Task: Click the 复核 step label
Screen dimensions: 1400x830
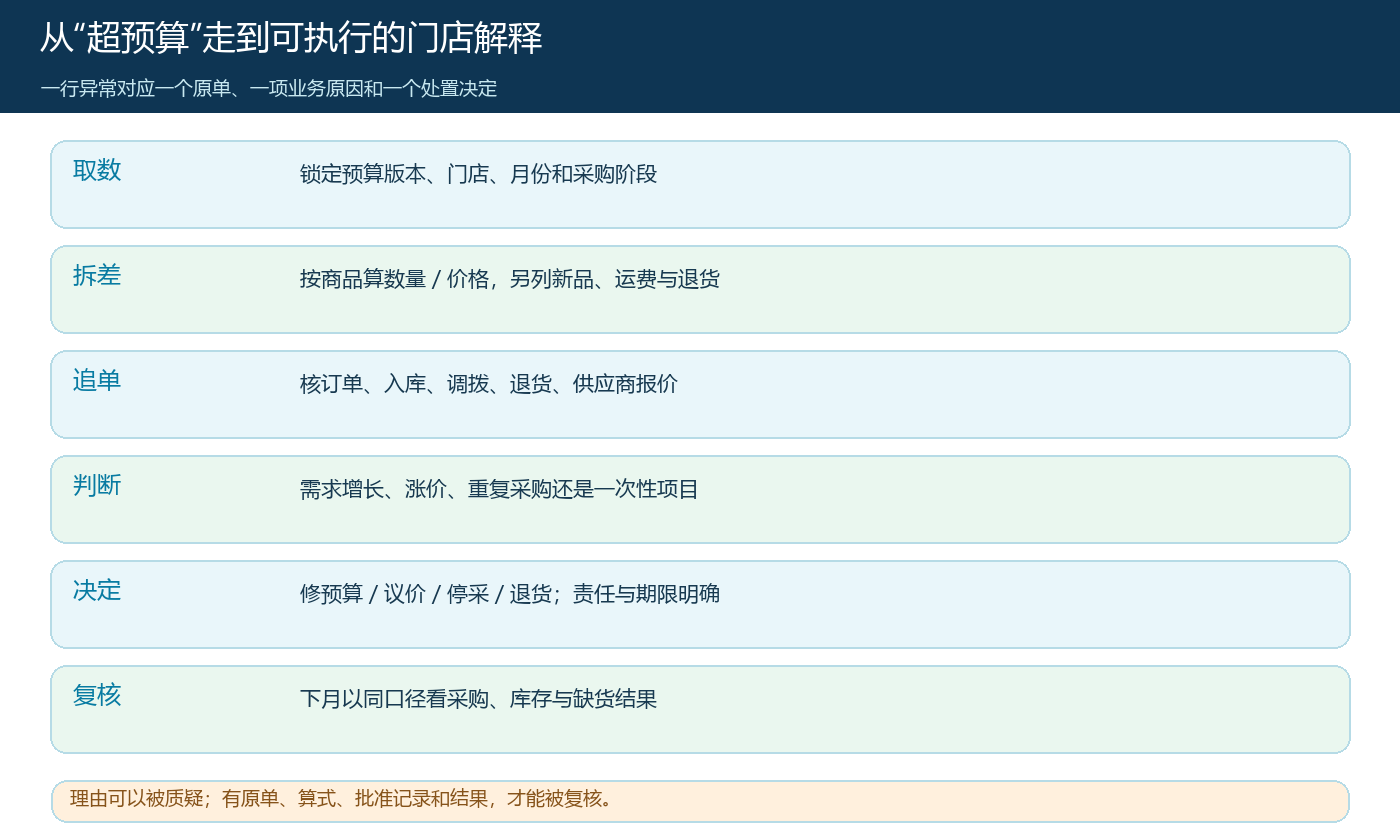Action: click(97, 695)
